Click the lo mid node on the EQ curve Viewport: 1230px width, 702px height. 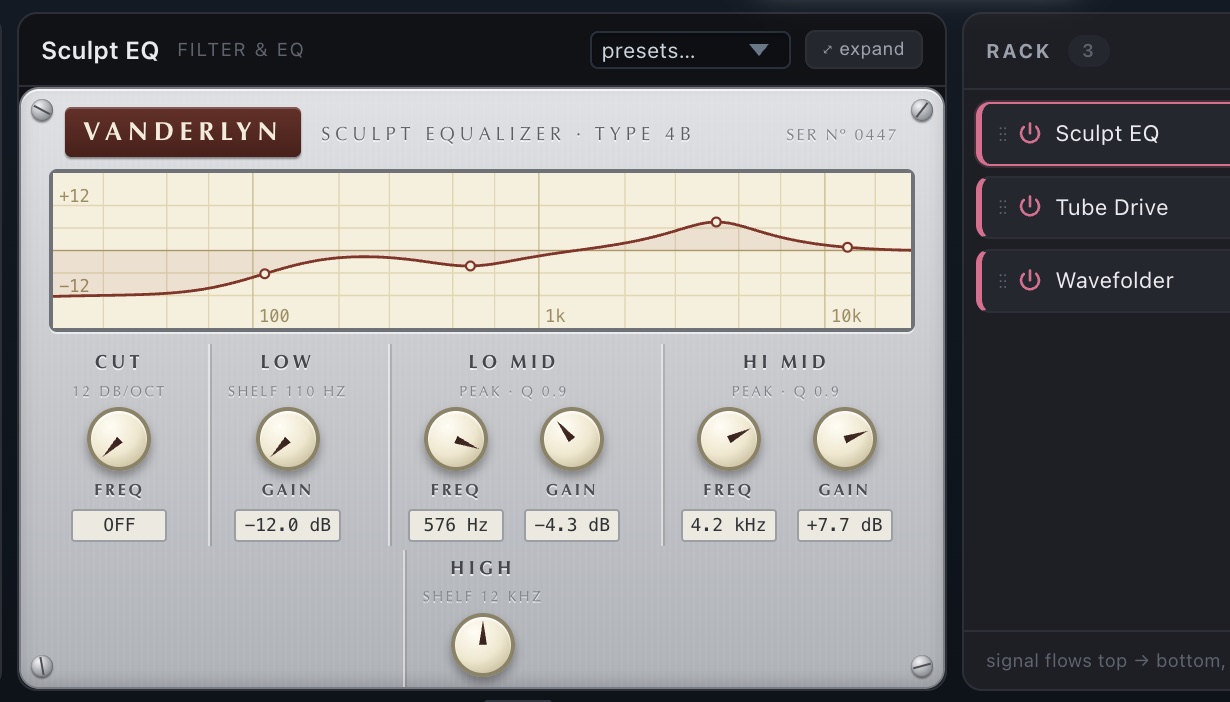pos(471,265)
